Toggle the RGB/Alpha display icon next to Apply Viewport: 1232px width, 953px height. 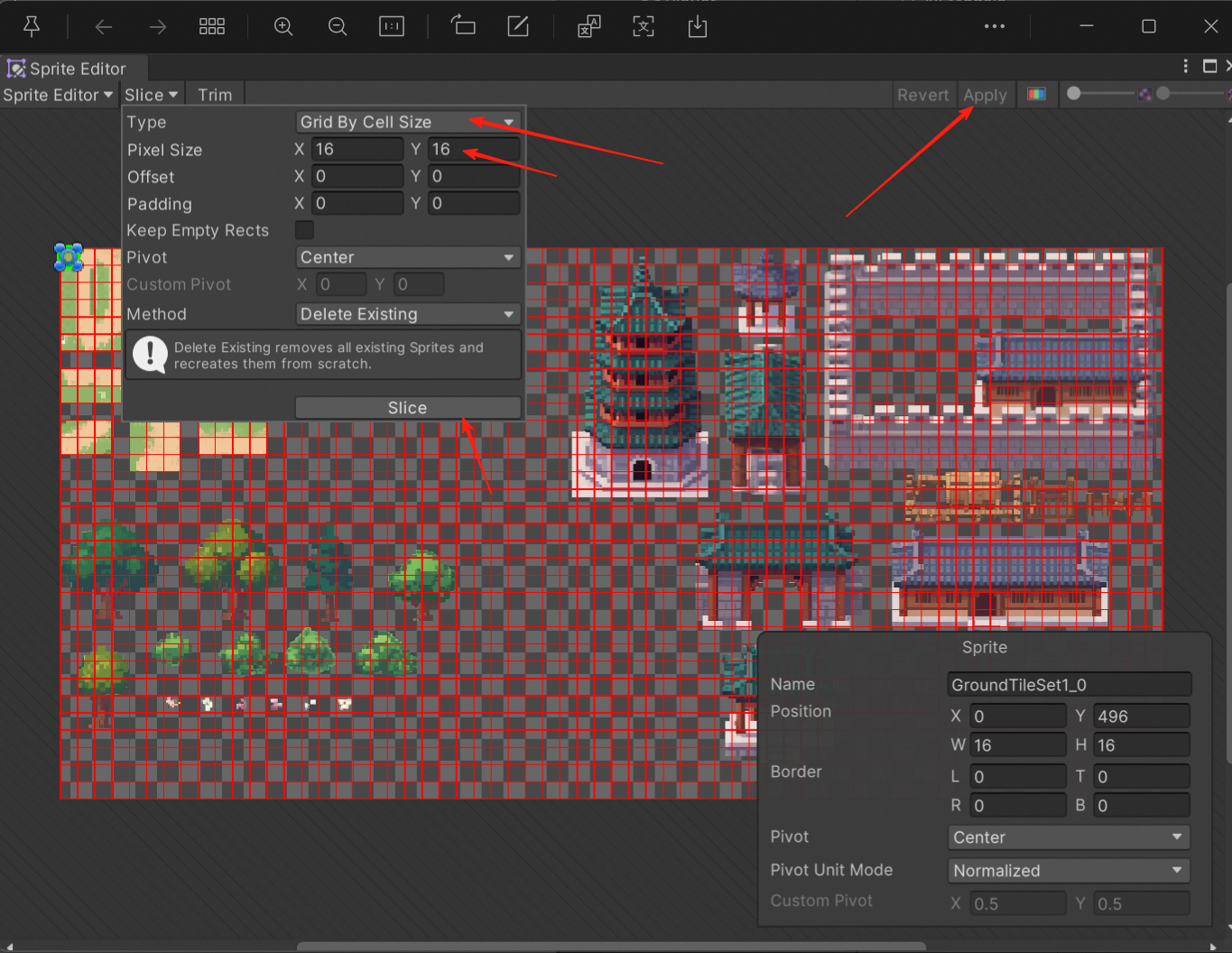(1036, 94)
